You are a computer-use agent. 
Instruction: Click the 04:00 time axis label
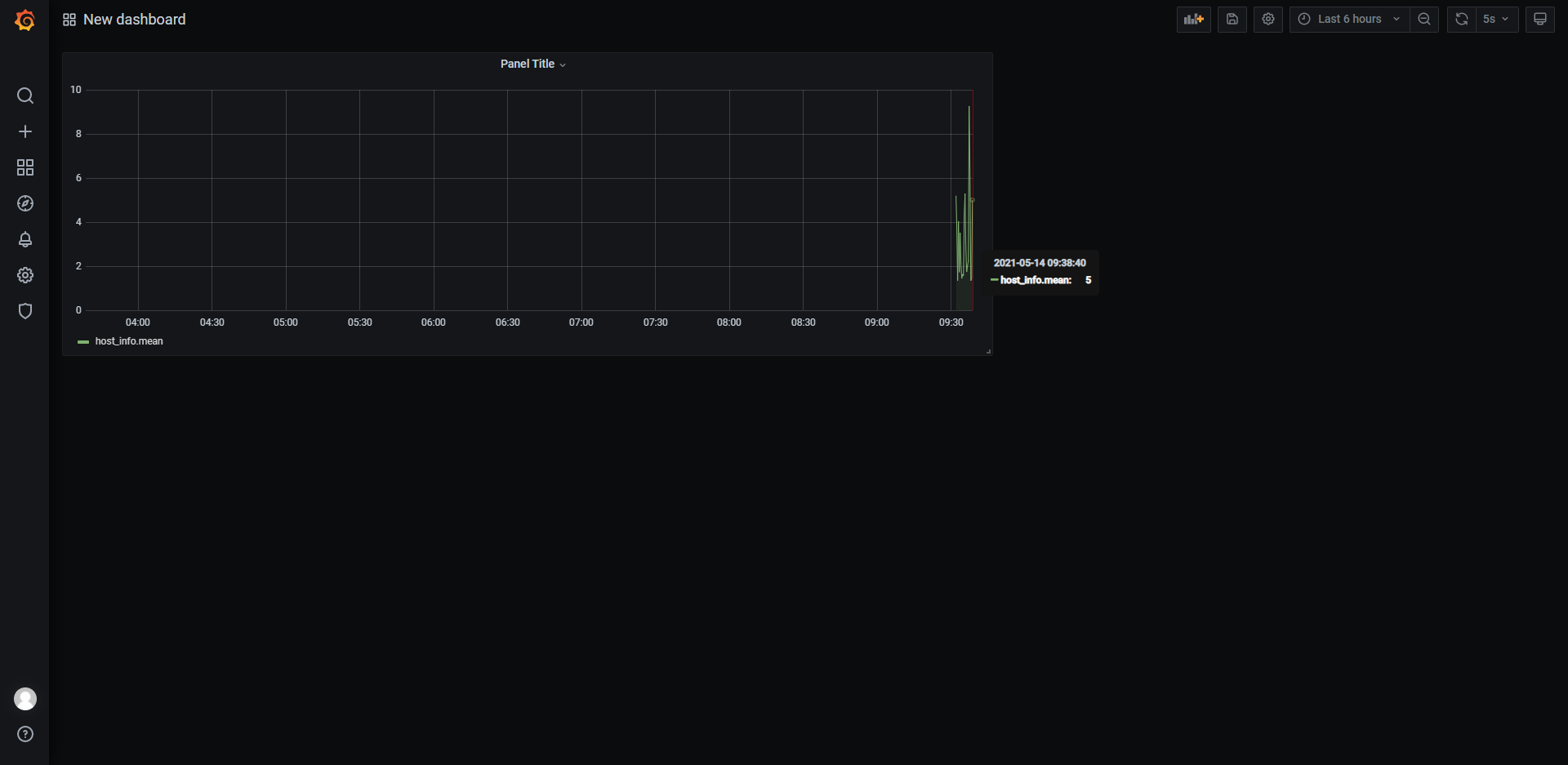(x=138, y=322)
